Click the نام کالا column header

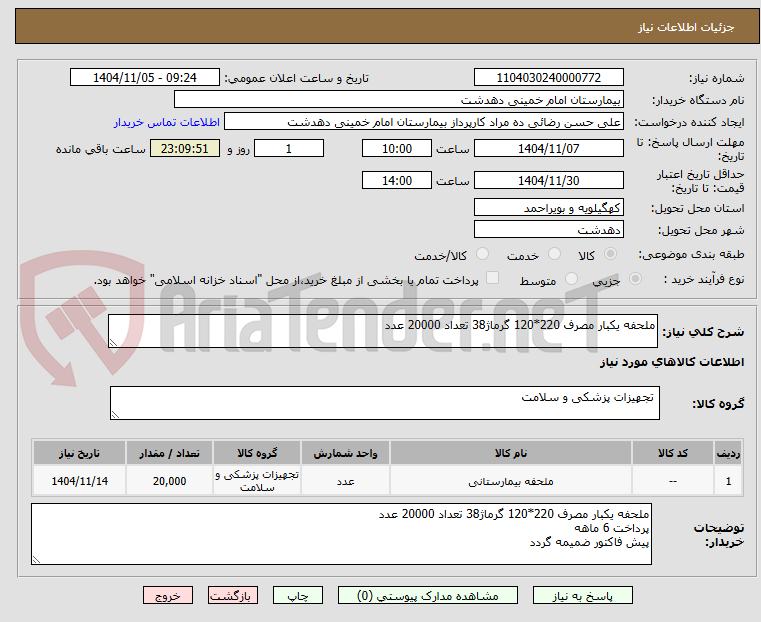point(511,453)
